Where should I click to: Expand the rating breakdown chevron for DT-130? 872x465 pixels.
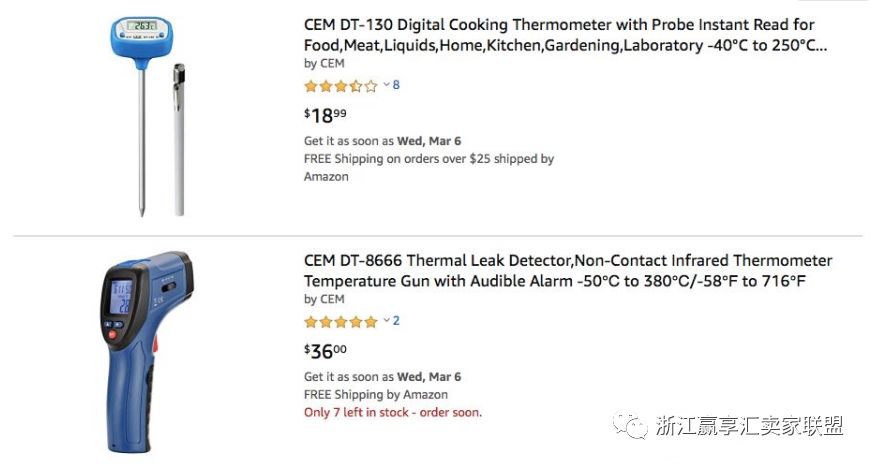point(386,85)
